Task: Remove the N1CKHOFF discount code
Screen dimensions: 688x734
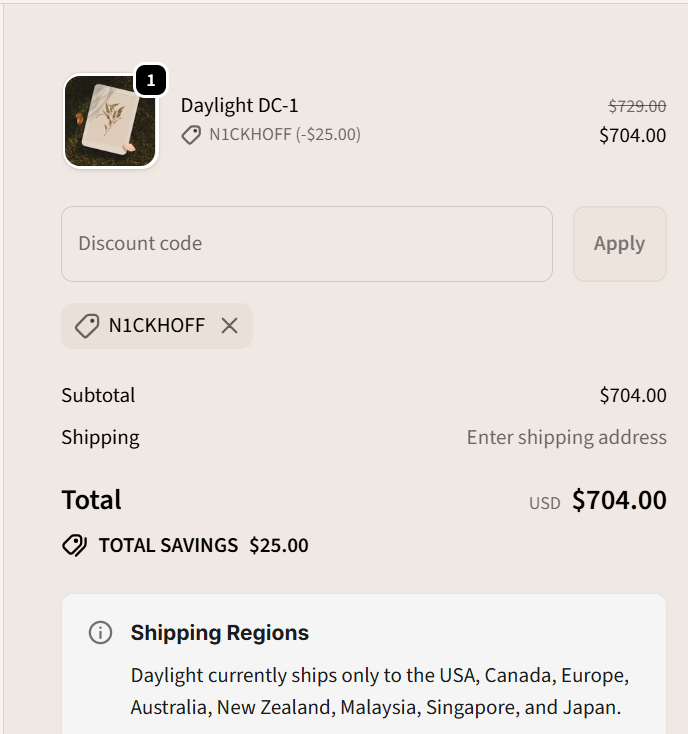Action: [x=230, y=326]
